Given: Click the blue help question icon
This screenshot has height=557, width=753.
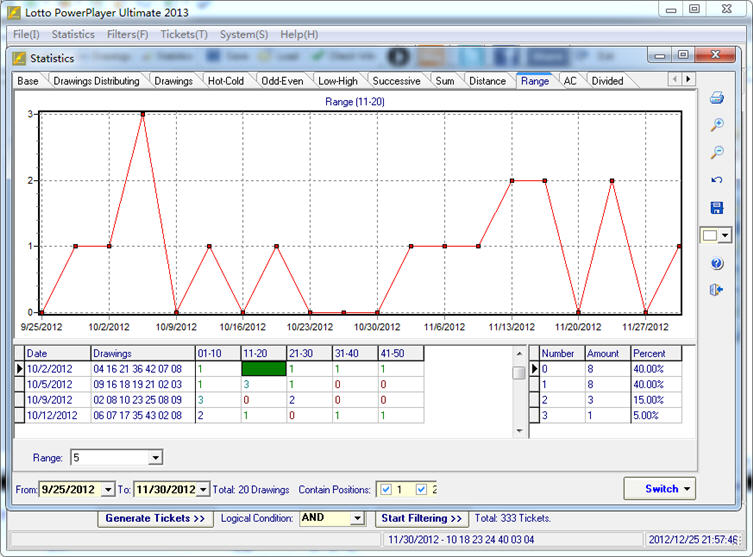Looking at the screenshot, I should tap(717, 263).
